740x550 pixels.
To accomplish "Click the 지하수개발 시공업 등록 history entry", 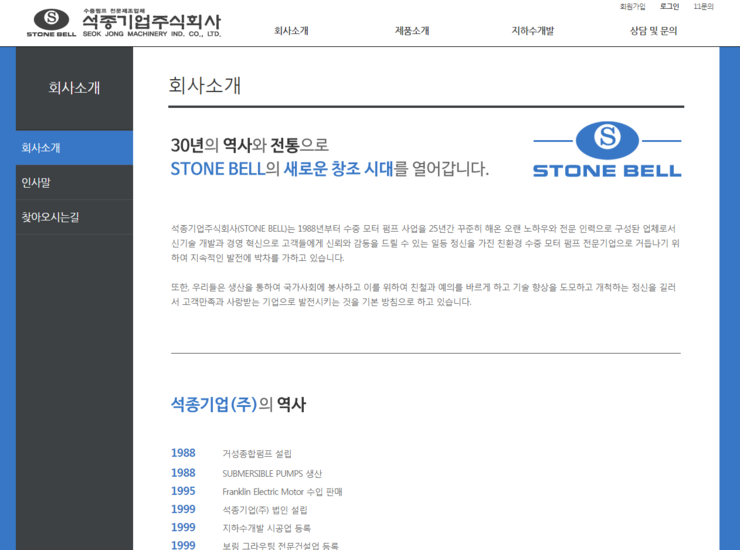I will click(x=266, y=528).
